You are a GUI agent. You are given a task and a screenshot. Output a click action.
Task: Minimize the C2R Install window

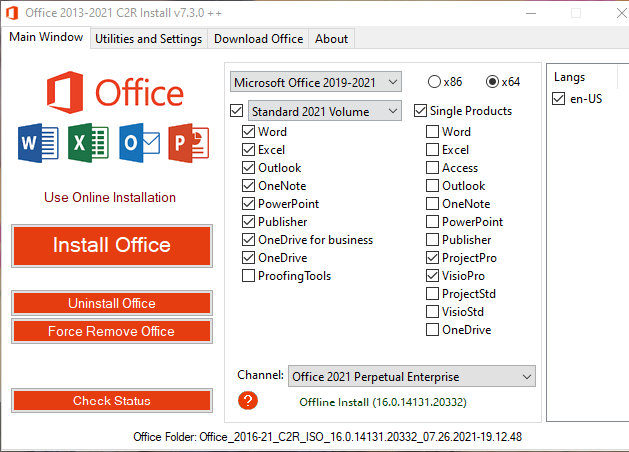click(531, 13)
